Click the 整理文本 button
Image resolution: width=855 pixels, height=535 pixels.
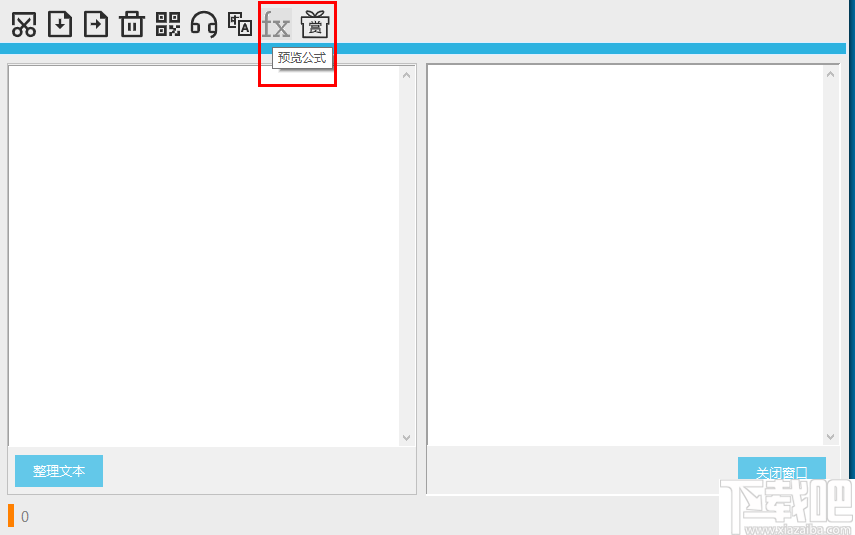click(x=59, y=471)
